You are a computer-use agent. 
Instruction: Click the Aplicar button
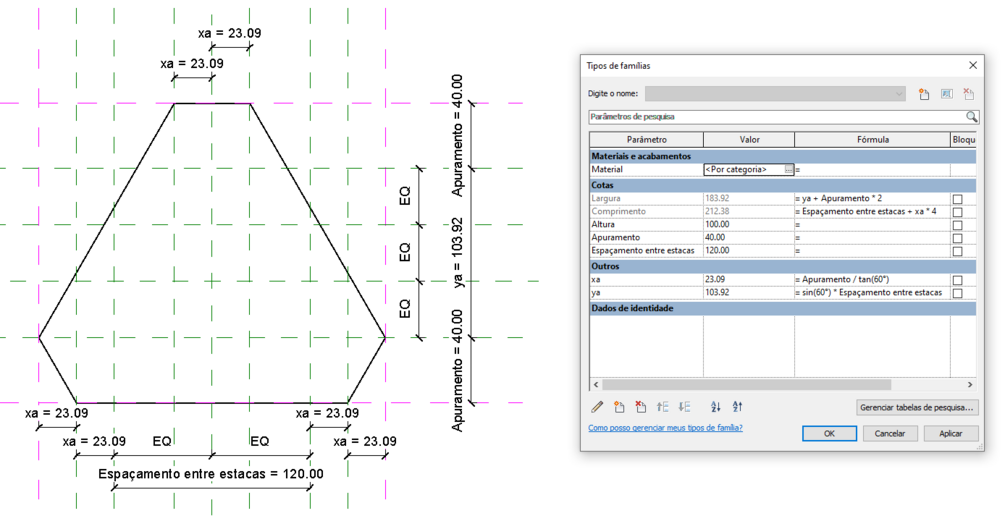pyautogui.click(x=951, y=433)
